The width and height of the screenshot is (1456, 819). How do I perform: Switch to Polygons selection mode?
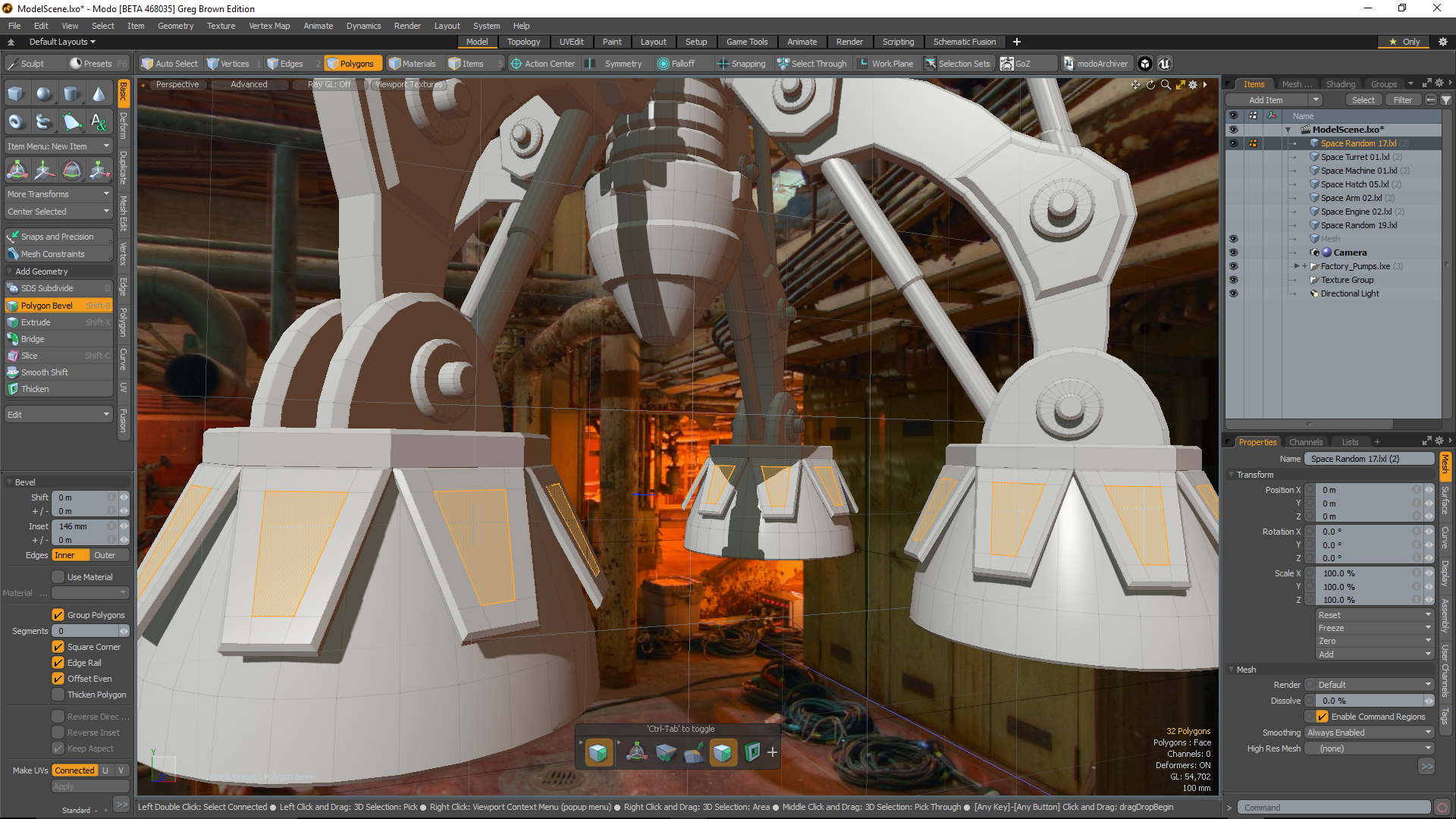[x=353, y=63]
